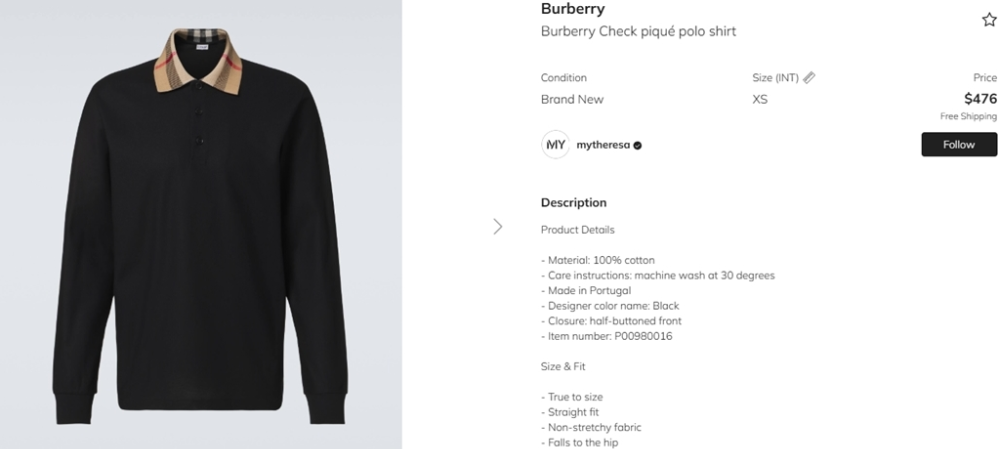The width and height of the screenshot is (998, 449).
Task: Click the Product Details subheading
Action: 577,229
